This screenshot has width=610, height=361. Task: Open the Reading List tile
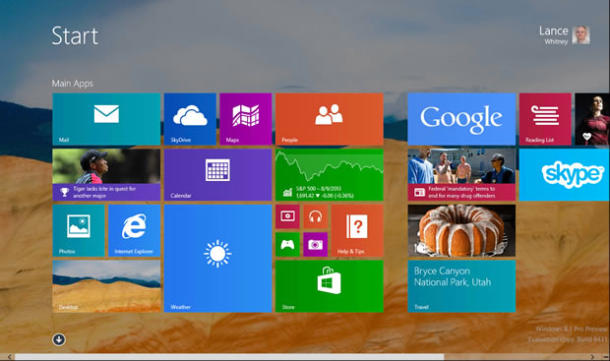point(545,119)
